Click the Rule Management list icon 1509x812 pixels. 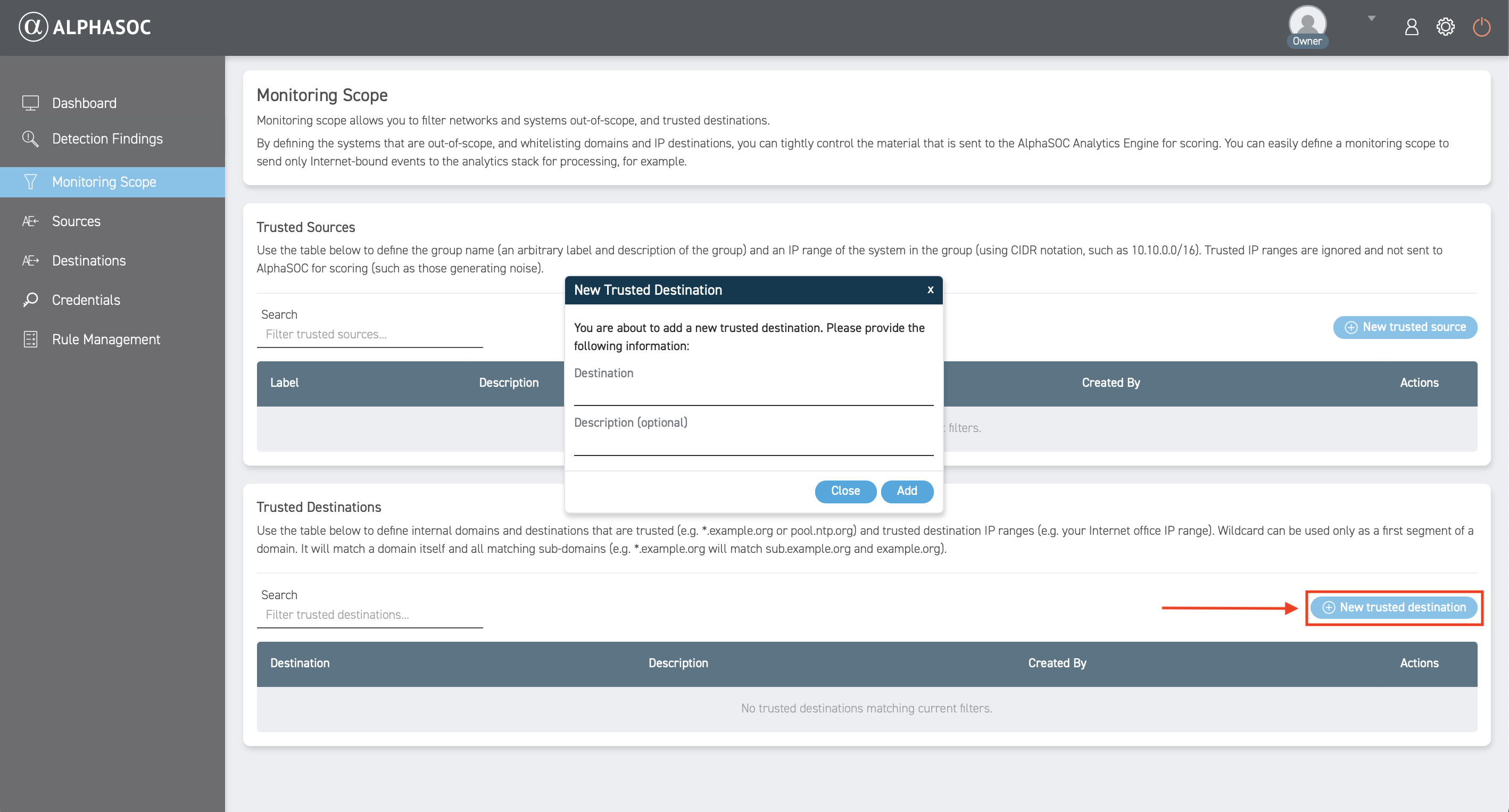(x=30, y=339)
